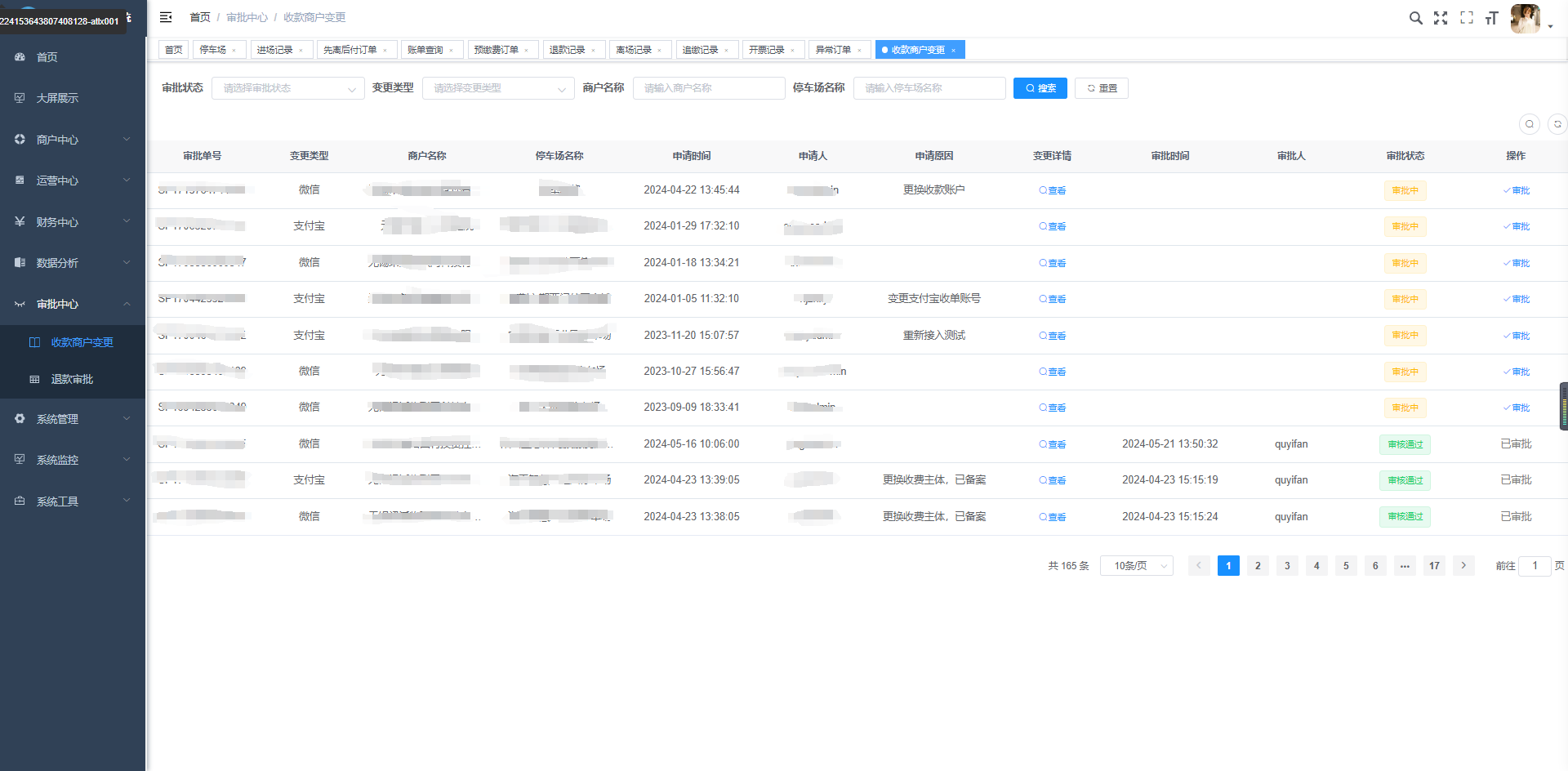Go to page 2
Image resolution: width=1568 pixels, height=771 pixels.
(x=1258, y=566)
